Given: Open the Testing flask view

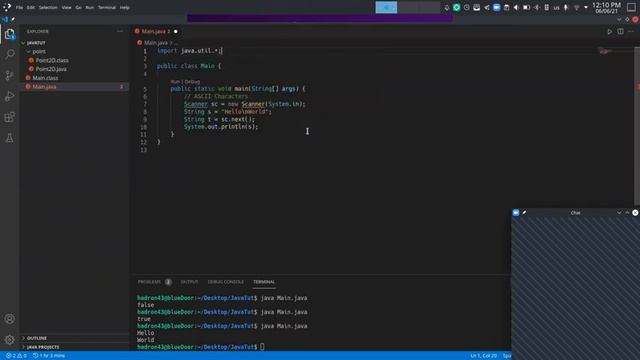Looking at the screenshot, I should pos(9,138).
